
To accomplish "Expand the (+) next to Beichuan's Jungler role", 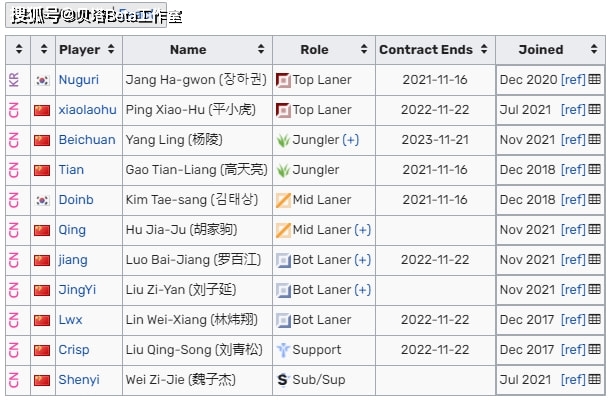I will click(x=350, y=140).
